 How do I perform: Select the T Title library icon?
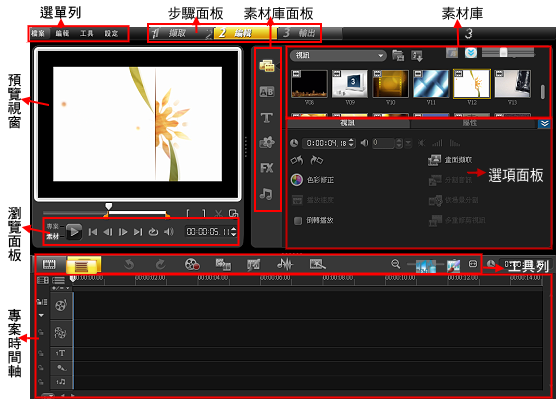tap(267, 117)
